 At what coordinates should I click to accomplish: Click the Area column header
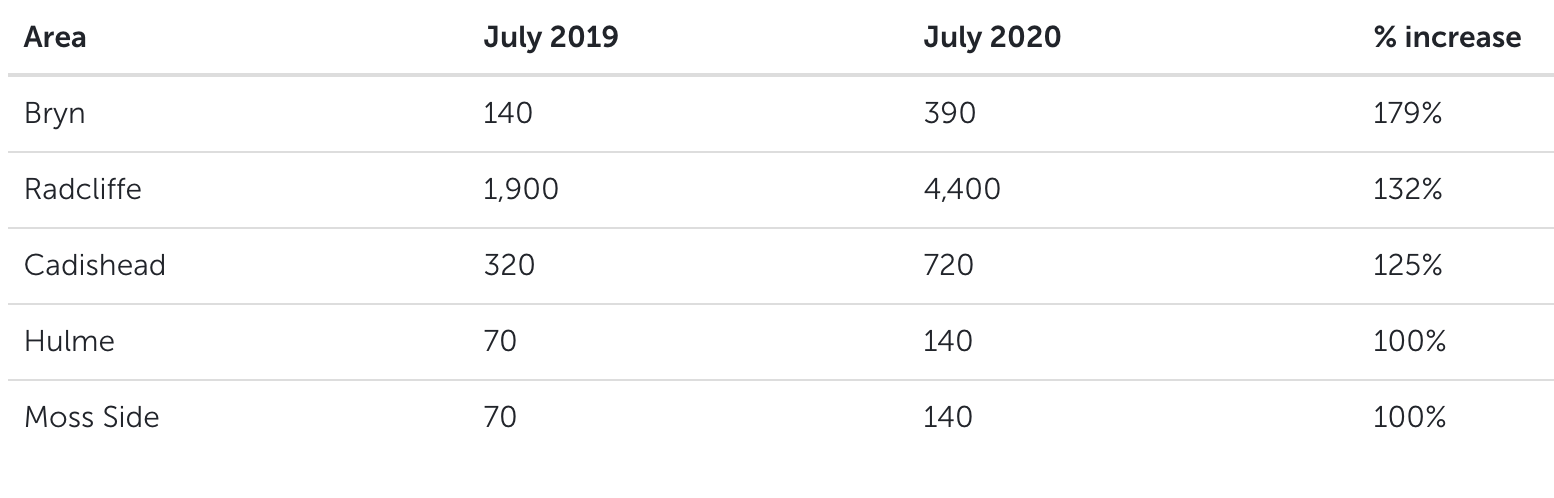pyautogui.click(x=55, y=38)
